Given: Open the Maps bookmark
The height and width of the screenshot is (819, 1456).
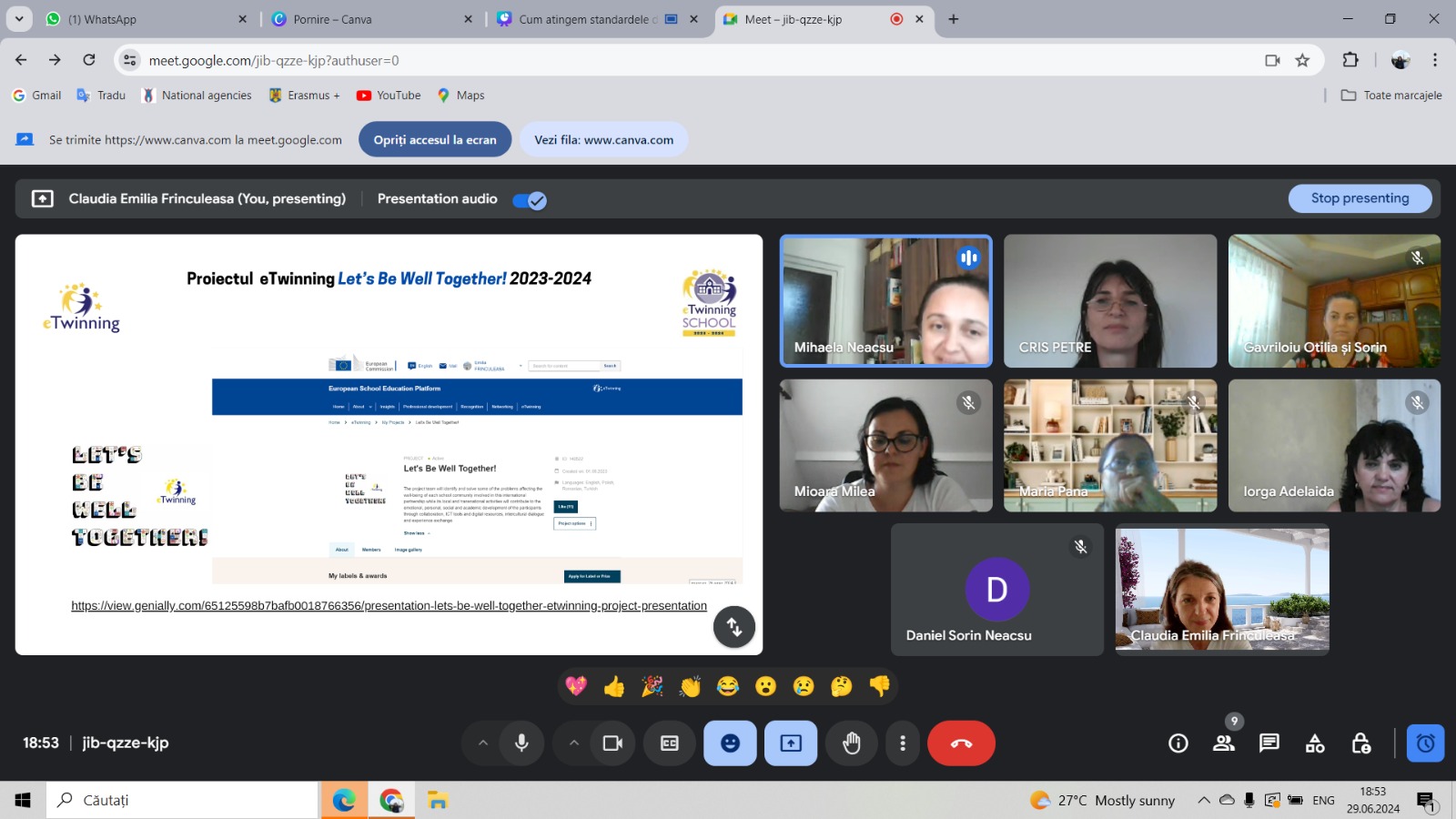Looking at the screenshot, I should coord(460,96).
